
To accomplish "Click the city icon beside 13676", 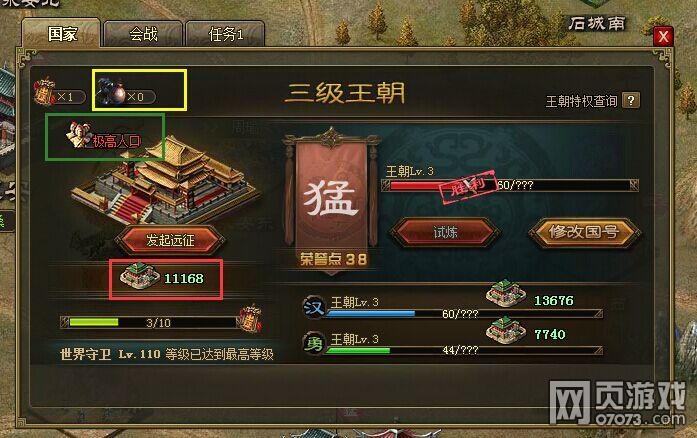I will coord(505,293).
